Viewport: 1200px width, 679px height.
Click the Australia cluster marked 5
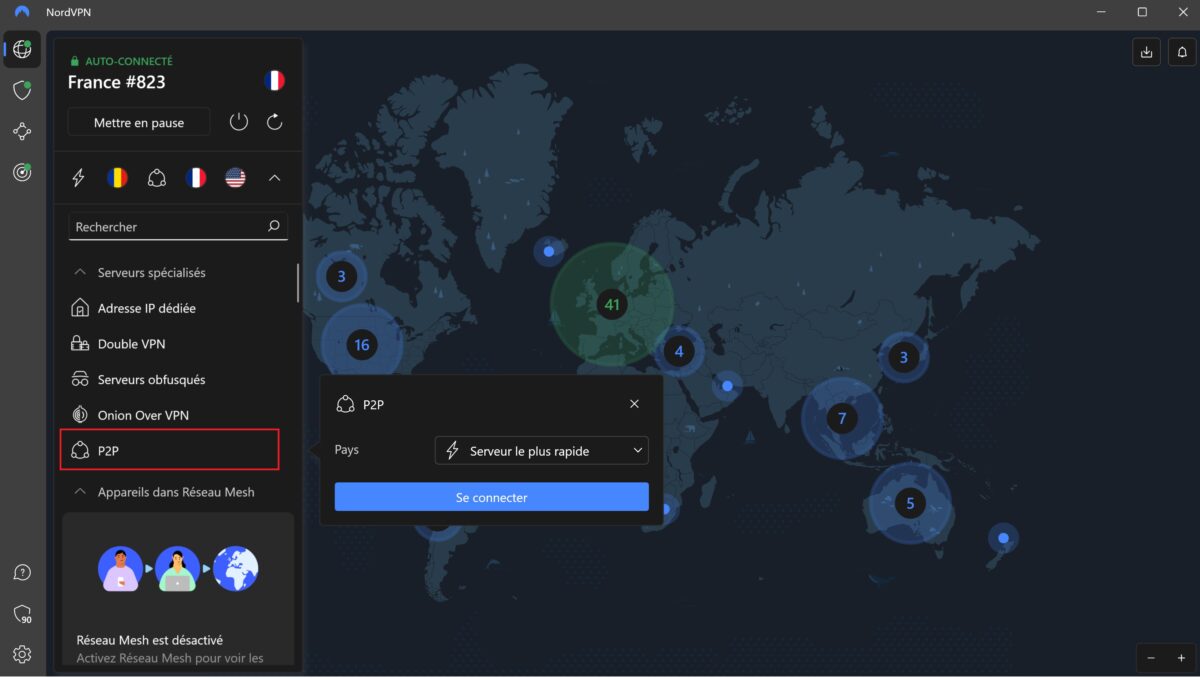[910, 503]
